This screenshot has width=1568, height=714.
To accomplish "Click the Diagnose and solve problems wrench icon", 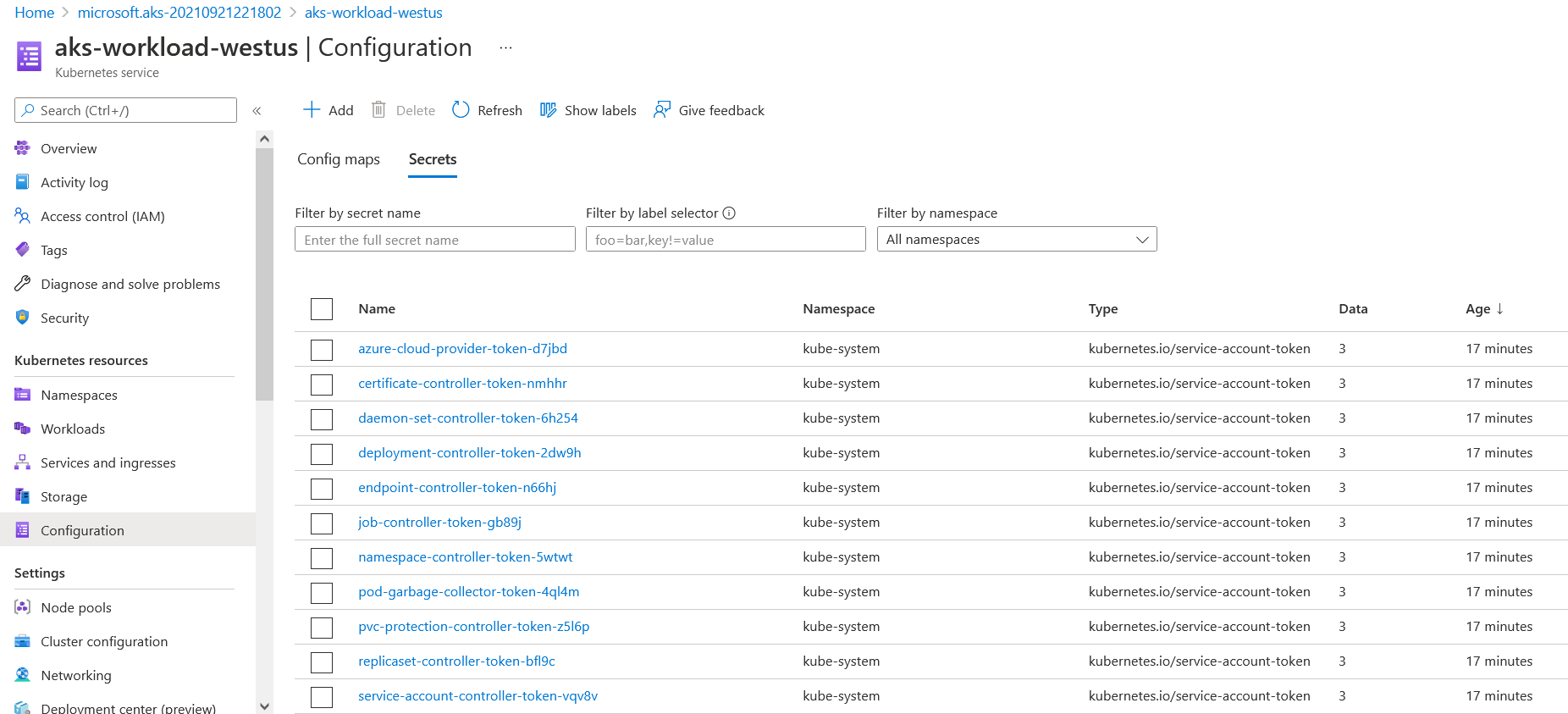I will click(23, 284).
